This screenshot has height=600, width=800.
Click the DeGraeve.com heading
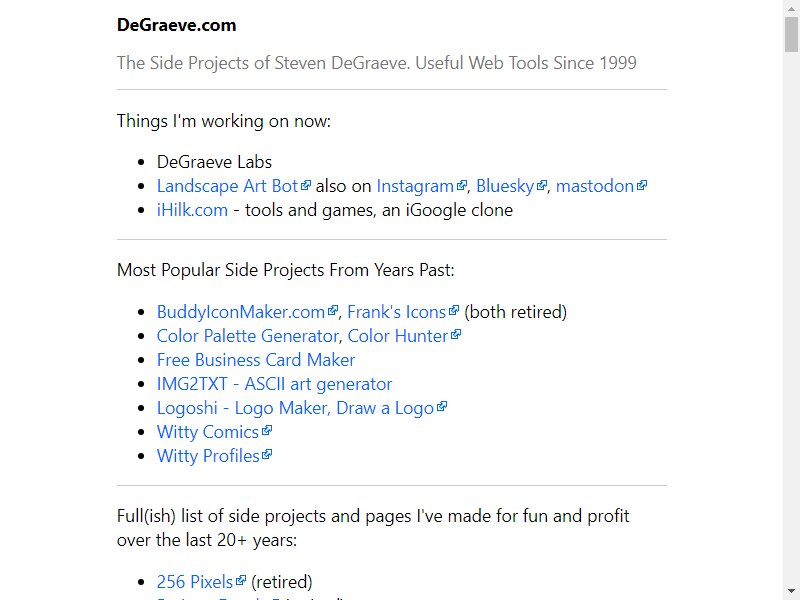[177, 25]
